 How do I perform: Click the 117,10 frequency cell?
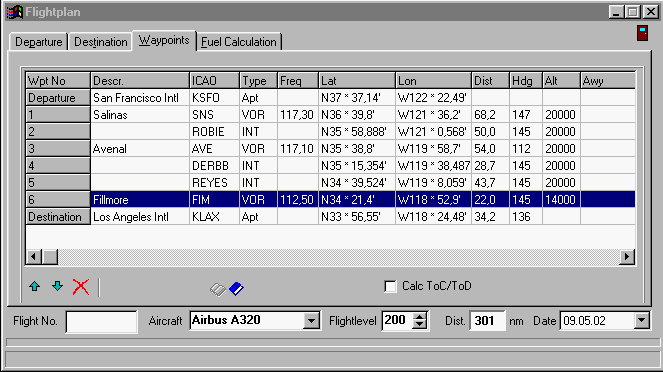point(298,149)
